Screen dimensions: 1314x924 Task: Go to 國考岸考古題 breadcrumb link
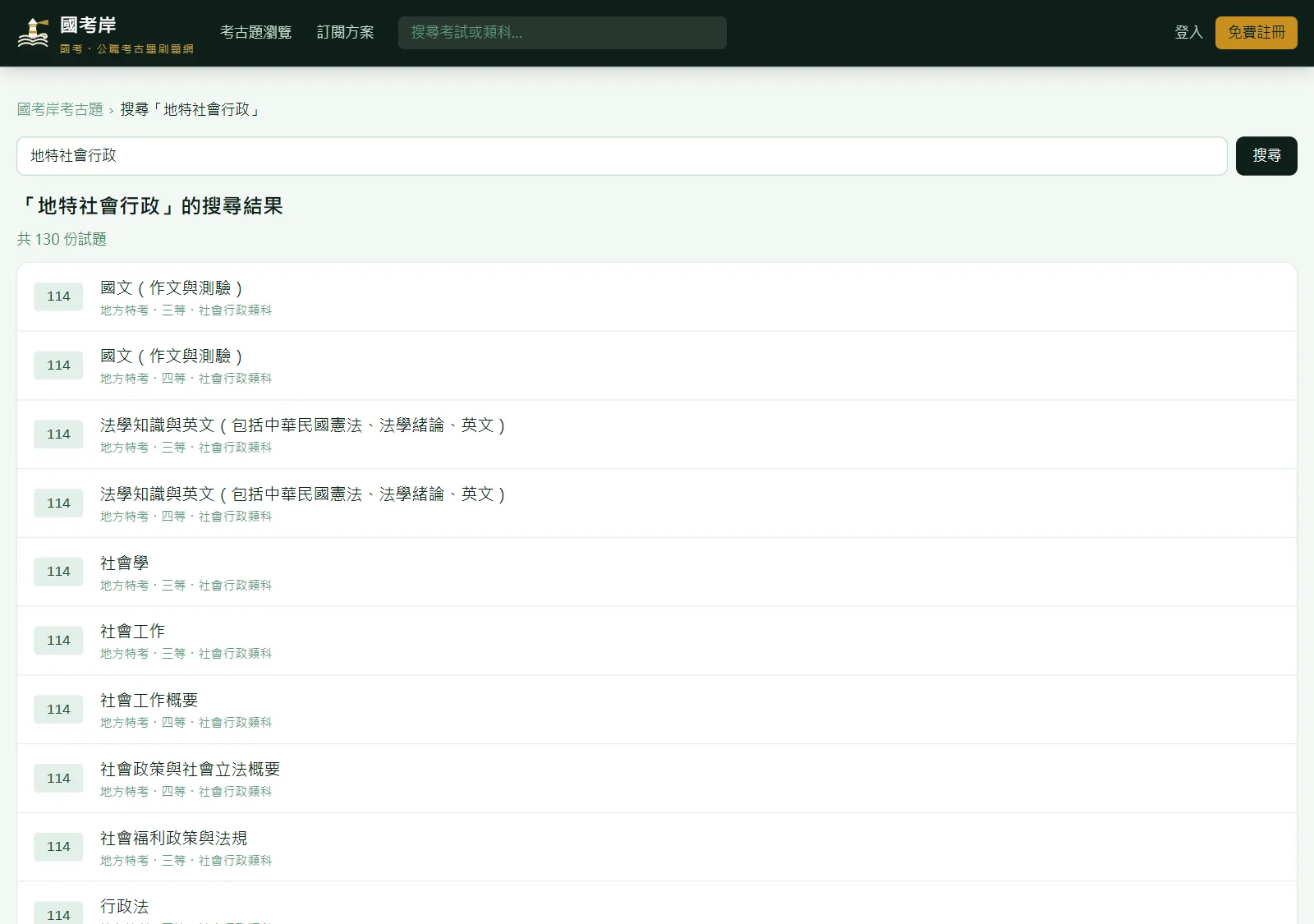[60, 109]
